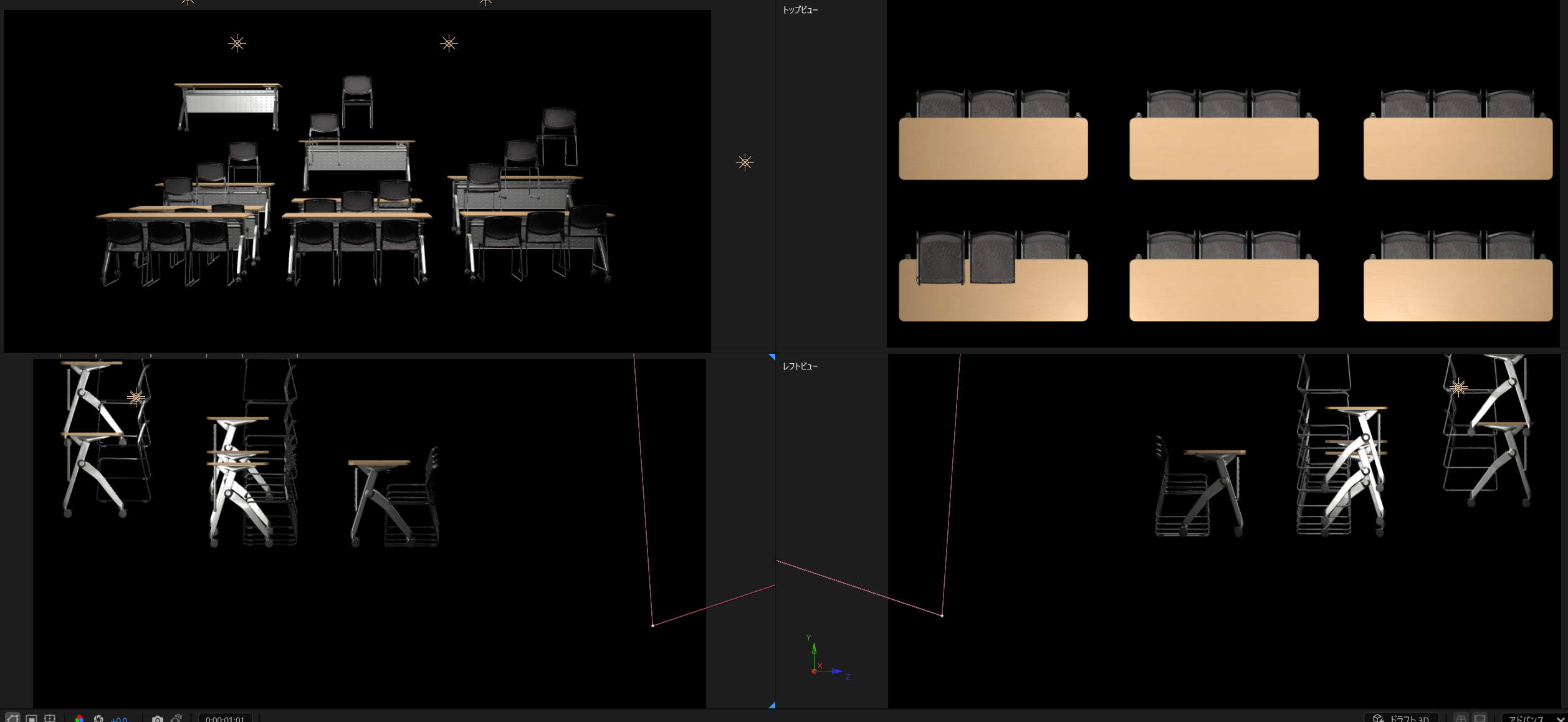Image resolution: width=1568 pixels, height=722 pixels.
Task: Select the desk with chairs overlapping its tabletop
Action: click(x=993, y=277)
